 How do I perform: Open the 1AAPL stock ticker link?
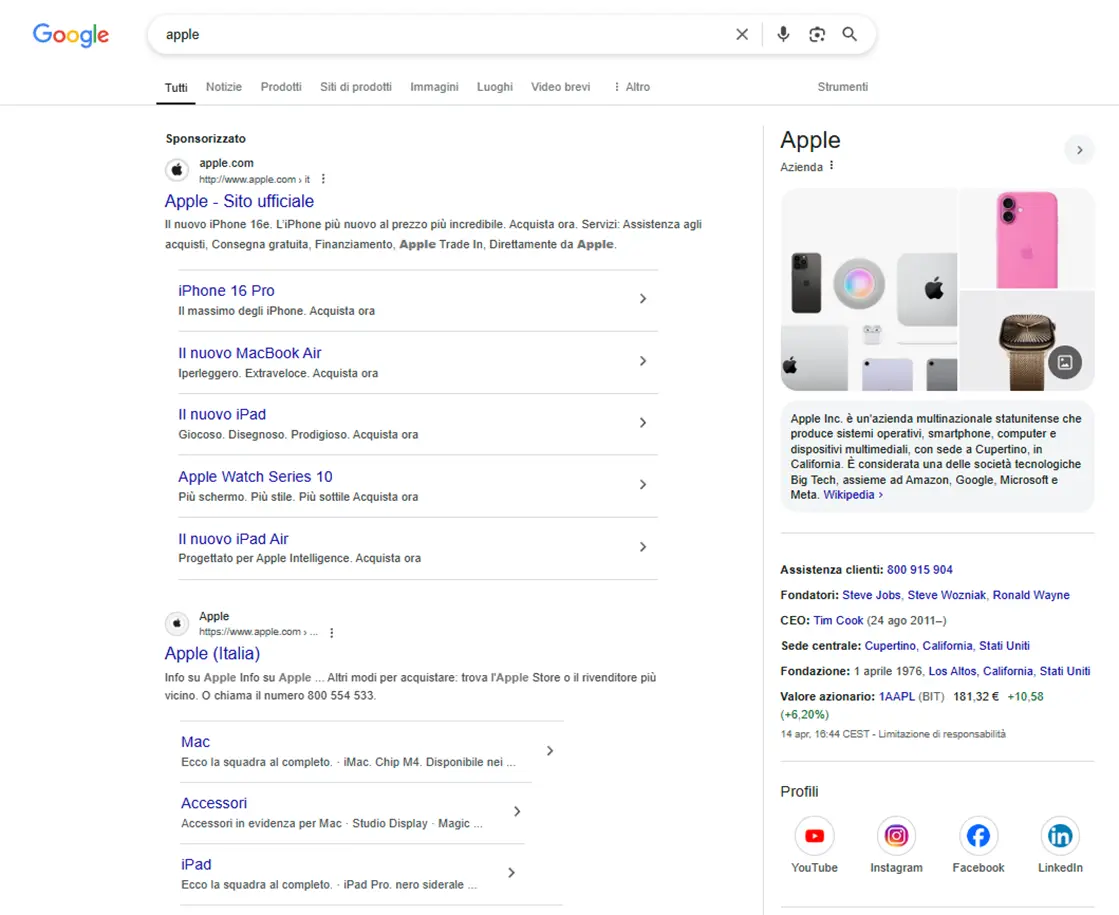[896, 697]
